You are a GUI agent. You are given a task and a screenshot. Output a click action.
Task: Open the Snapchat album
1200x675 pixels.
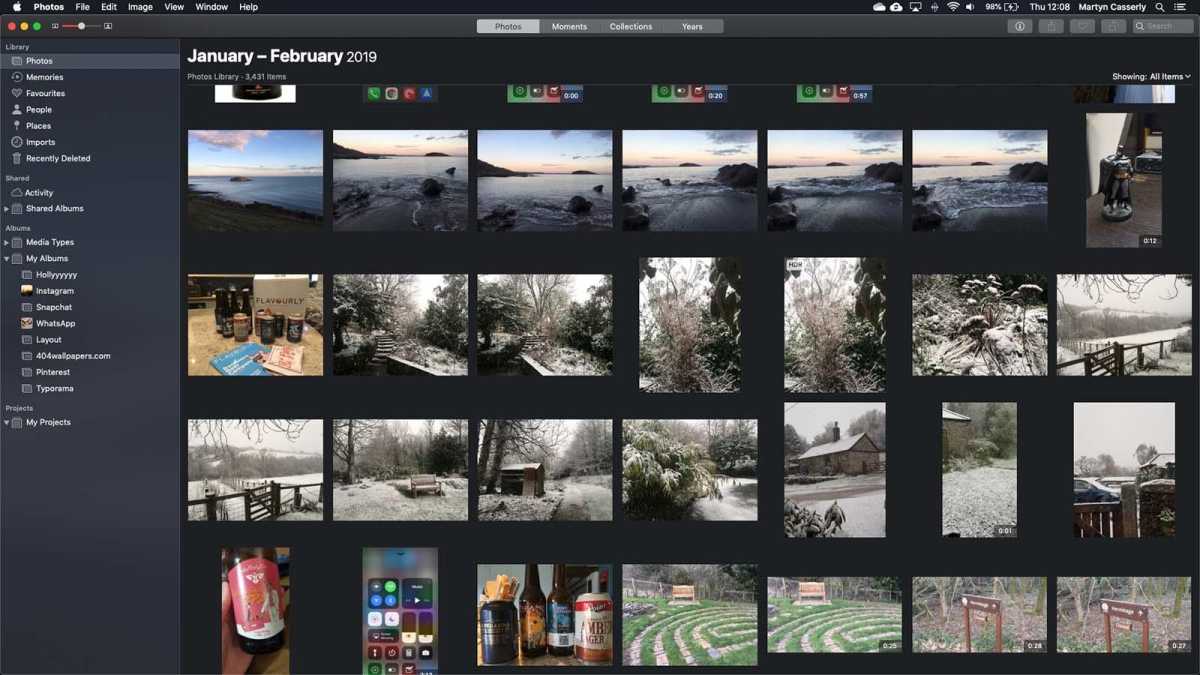click(x=90, y=307)
